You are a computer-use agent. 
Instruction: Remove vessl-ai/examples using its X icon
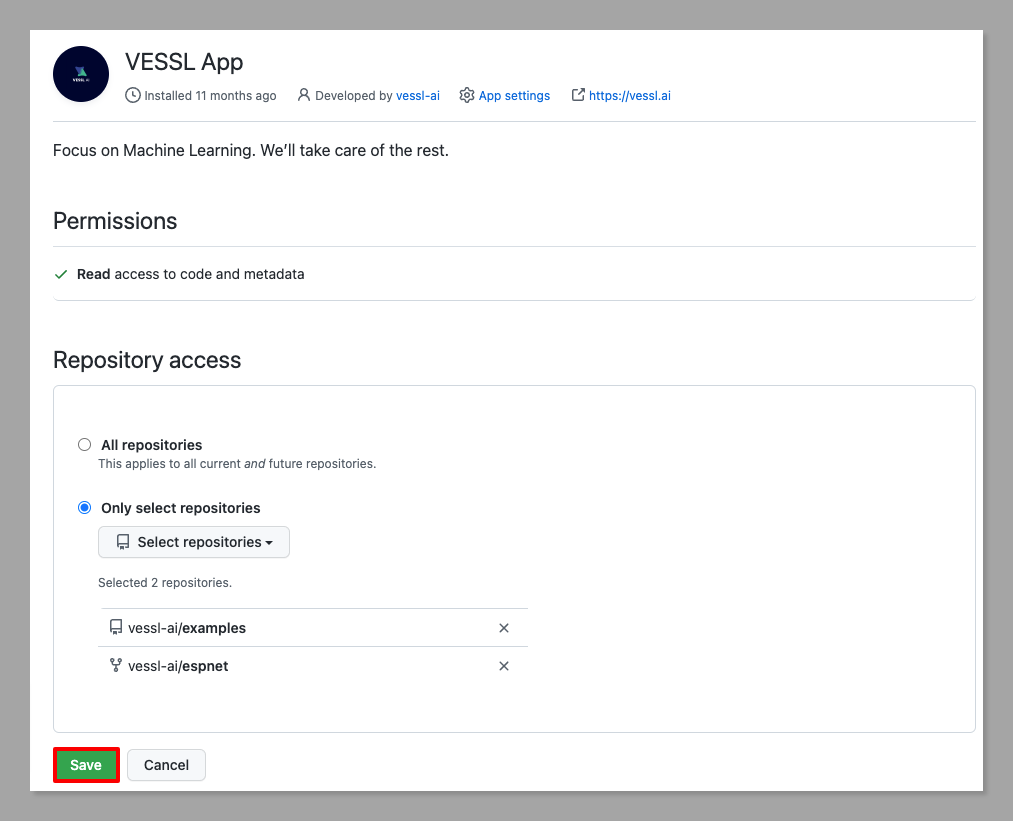tap(504, 628)
